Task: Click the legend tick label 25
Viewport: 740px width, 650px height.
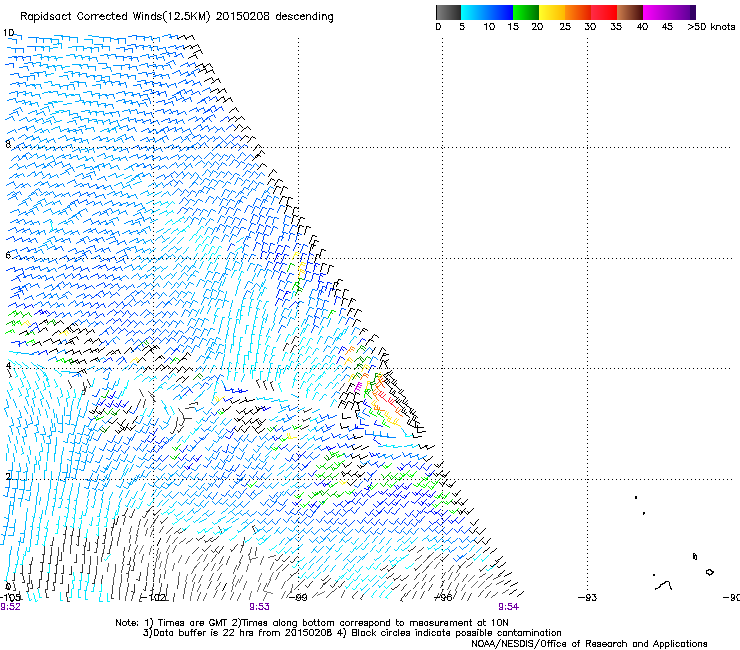Action: tap(565, 27)
